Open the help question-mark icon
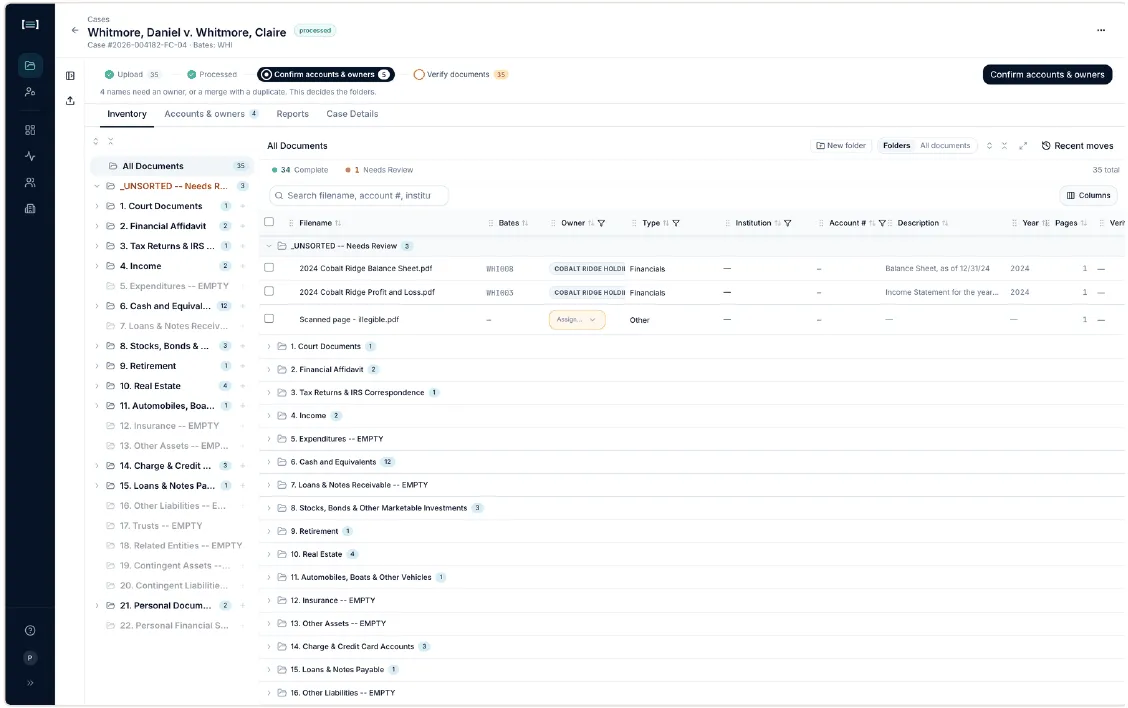The width and height of the screenshot is (1128, 708). [29, 631]
